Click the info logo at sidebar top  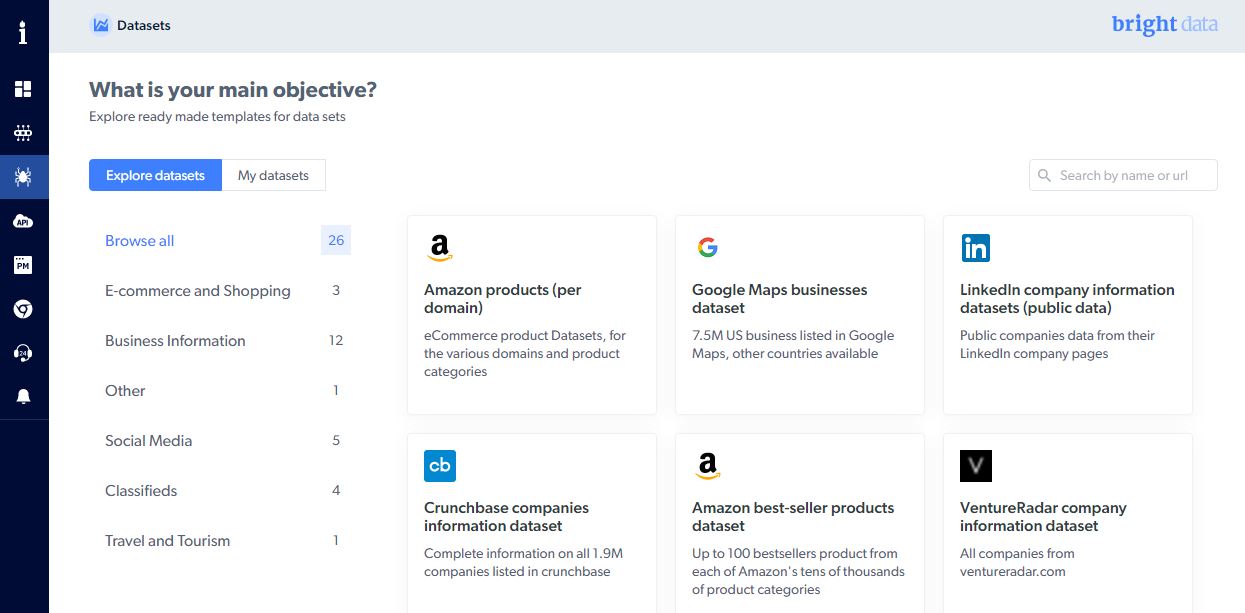23,32
